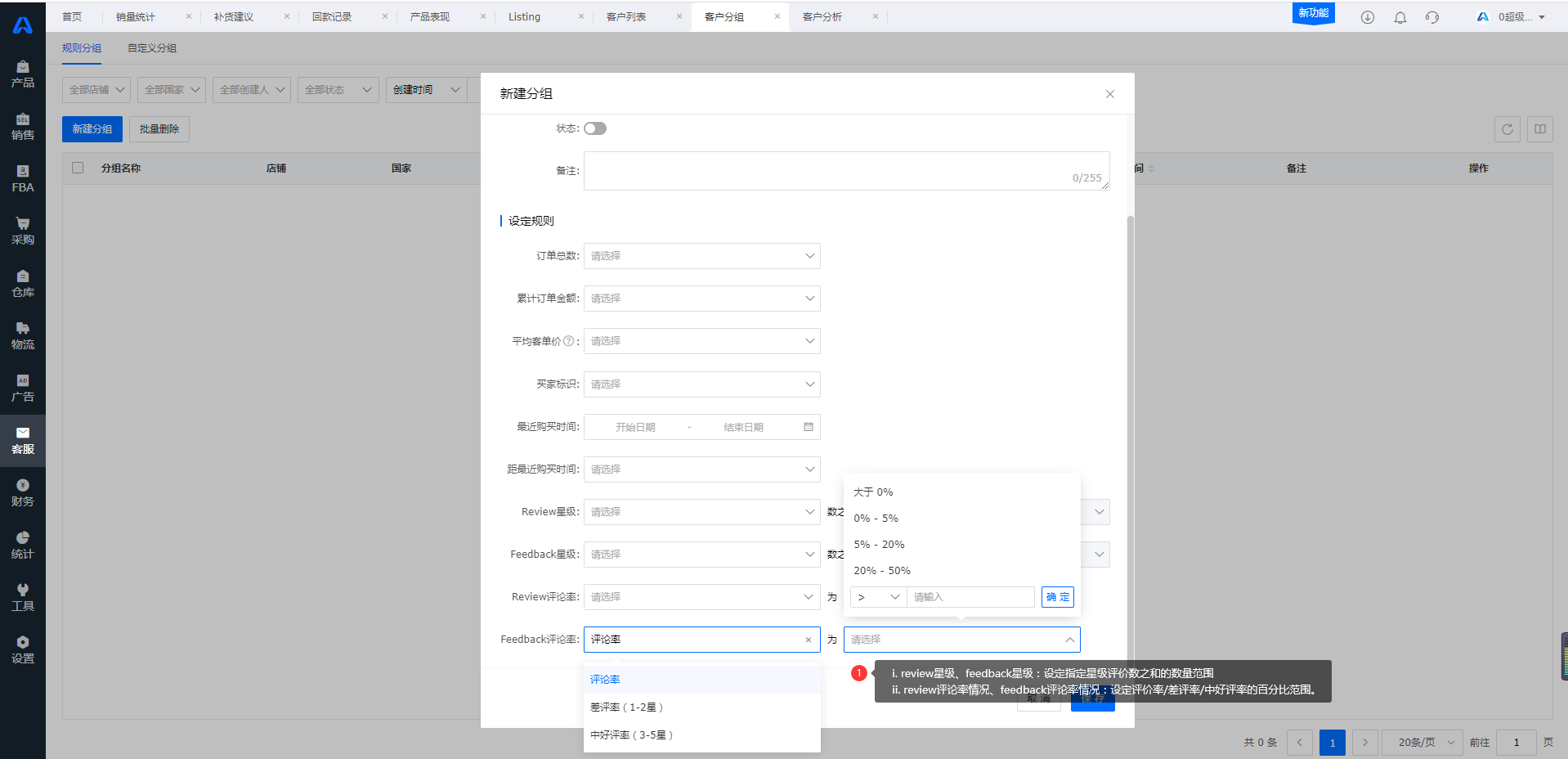Image resolution: width=1568 pixels, height=759 pixels.
Task: Switch to the Listing tab
Action: coord(524,16)
